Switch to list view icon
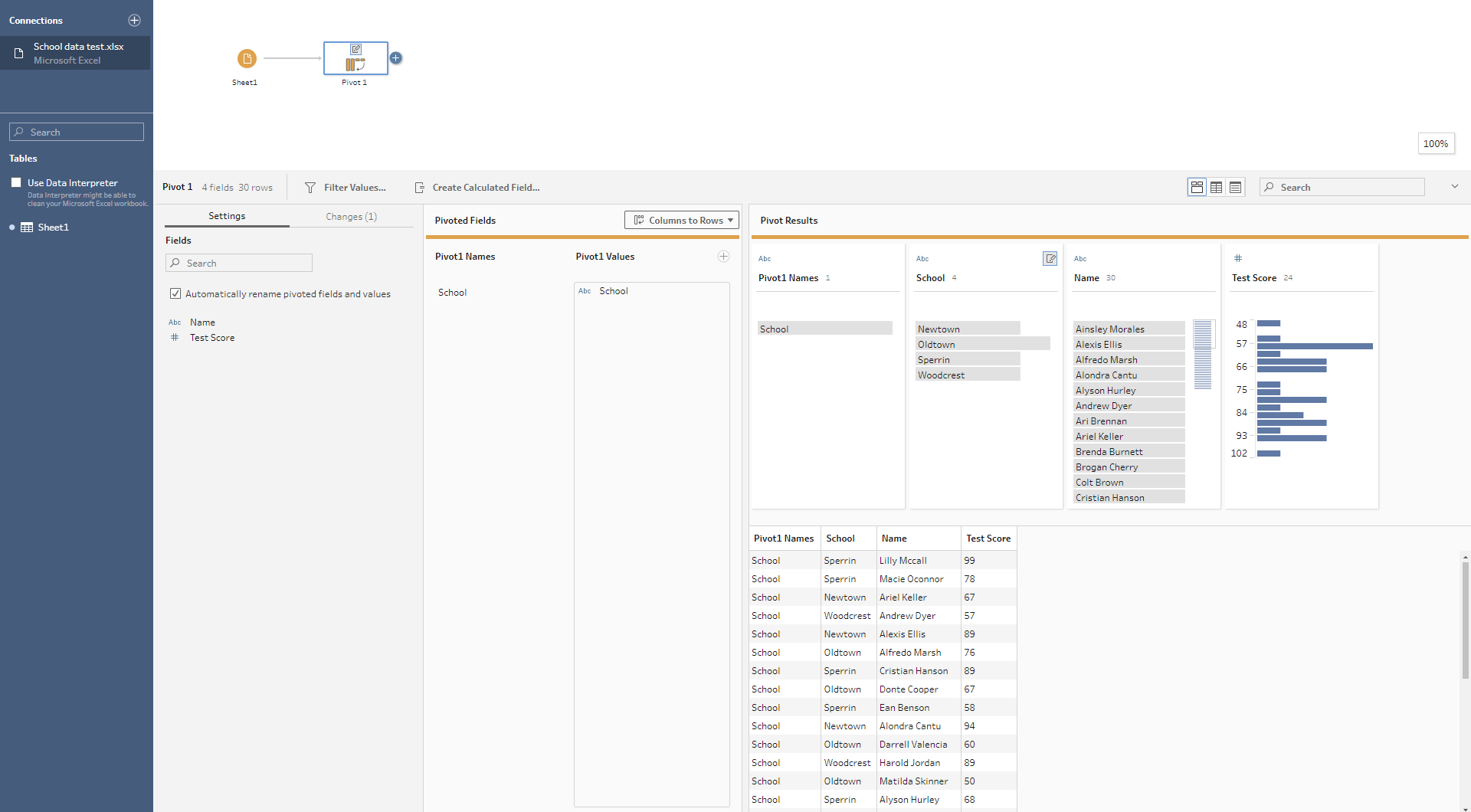 pyautogui.click(x=1235, y=187)
